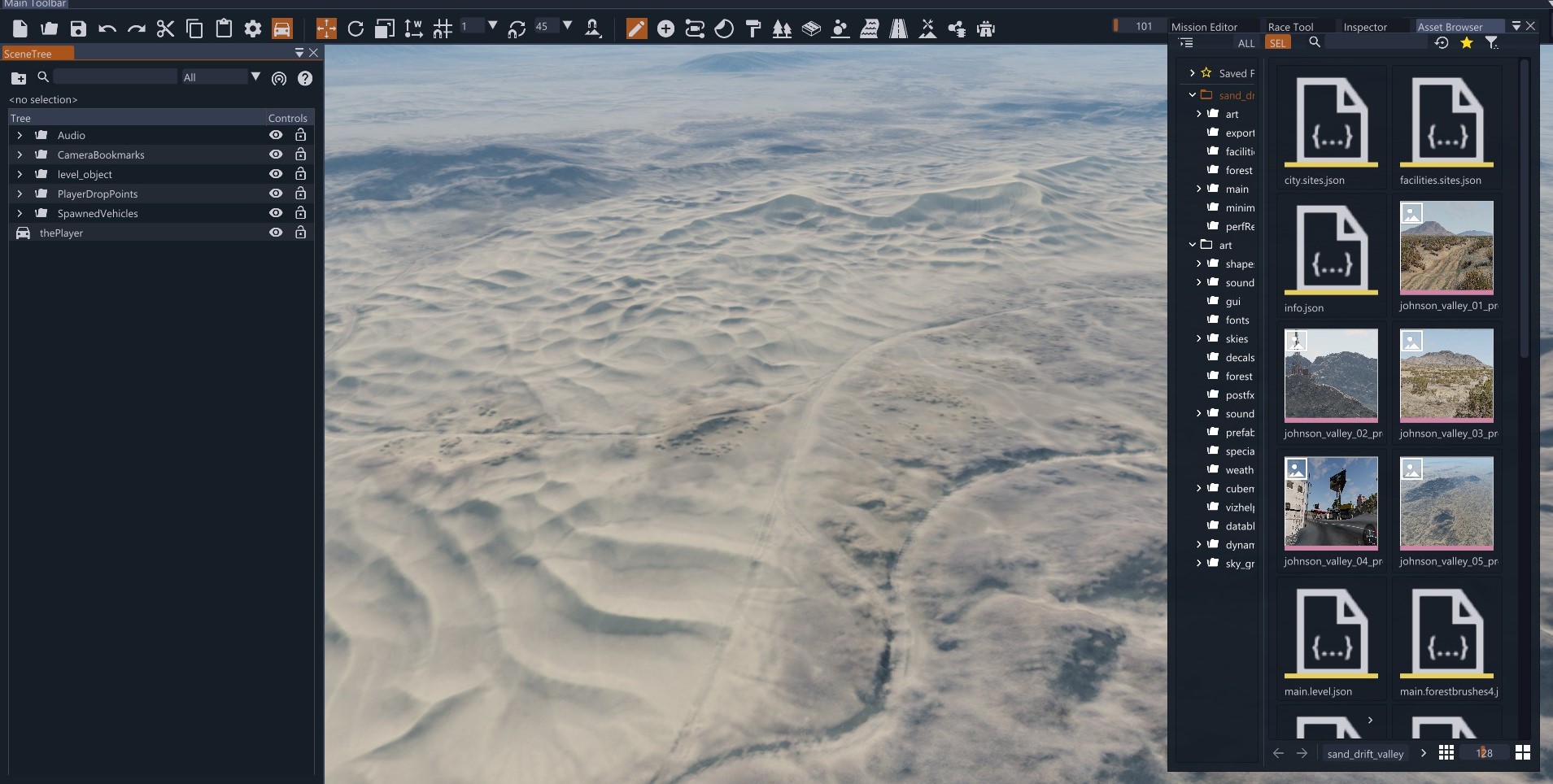The width and height of the screenshot is (1553, 784).
Task: Toggle visibility of CameraBookmarks
Action: [x=277, y=155]
